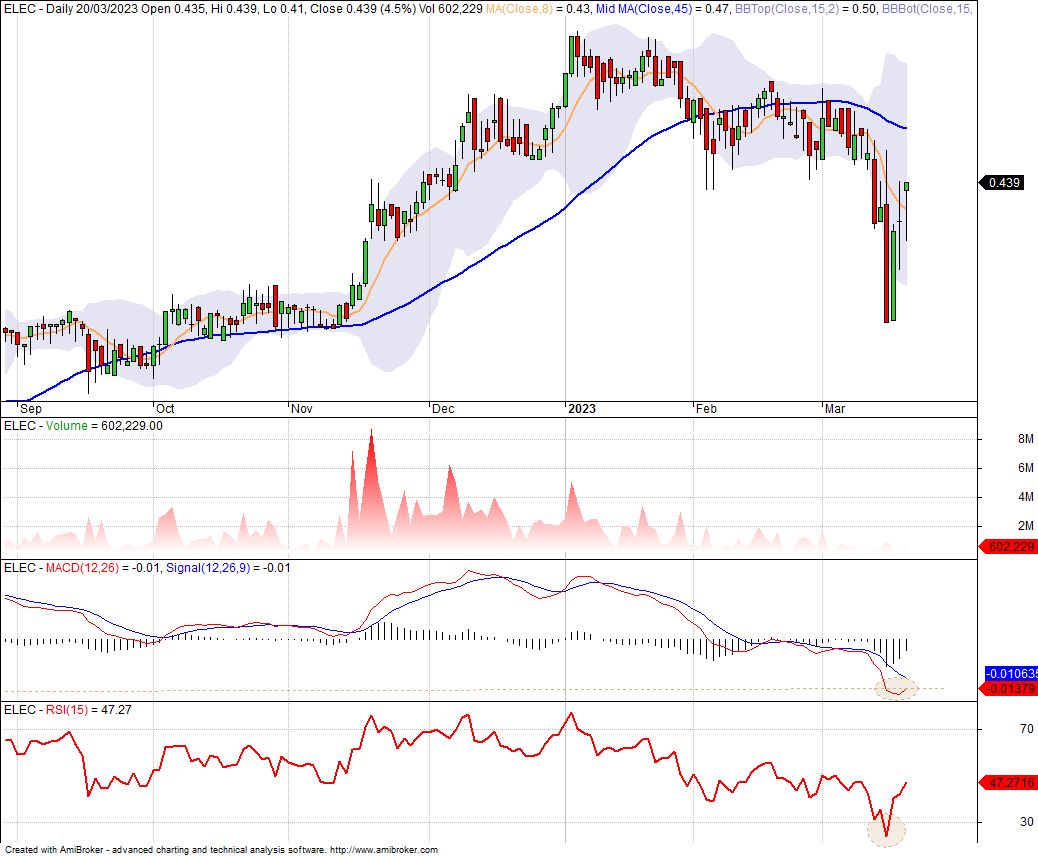Select the 2023 year marker on time axis
1038x856 pixels.
(x=582, y=409)
